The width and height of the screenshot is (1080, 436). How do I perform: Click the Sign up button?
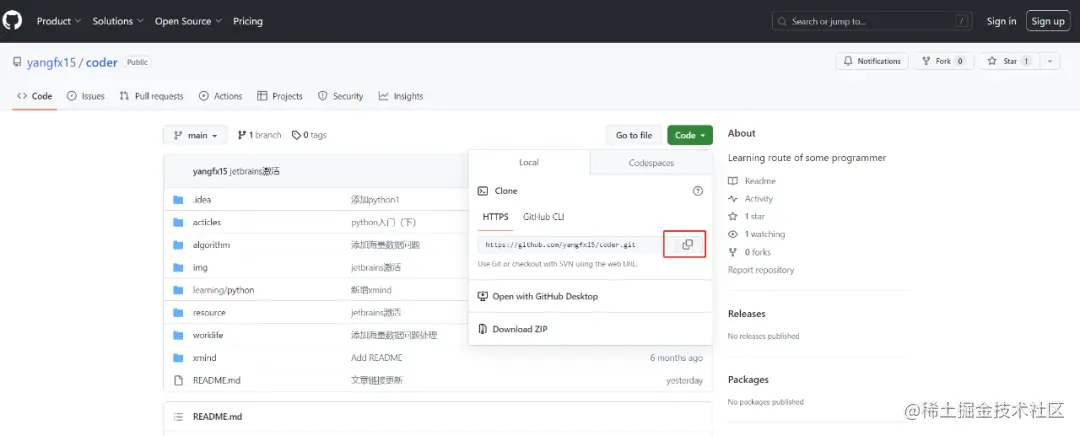click(x=1048, y=21)
